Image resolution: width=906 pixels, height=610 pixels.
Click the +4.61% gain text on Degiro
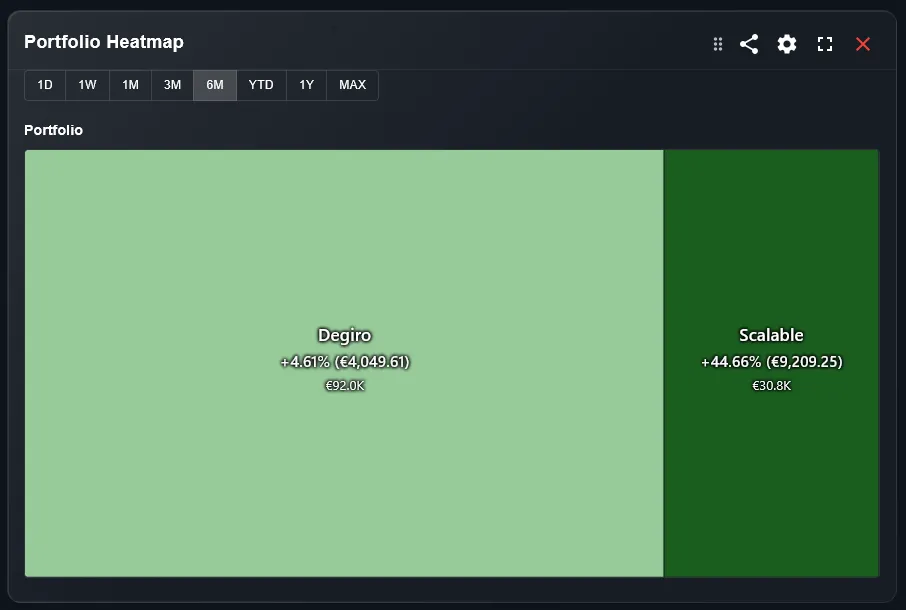pyautogui.click(x=344, y=361)
